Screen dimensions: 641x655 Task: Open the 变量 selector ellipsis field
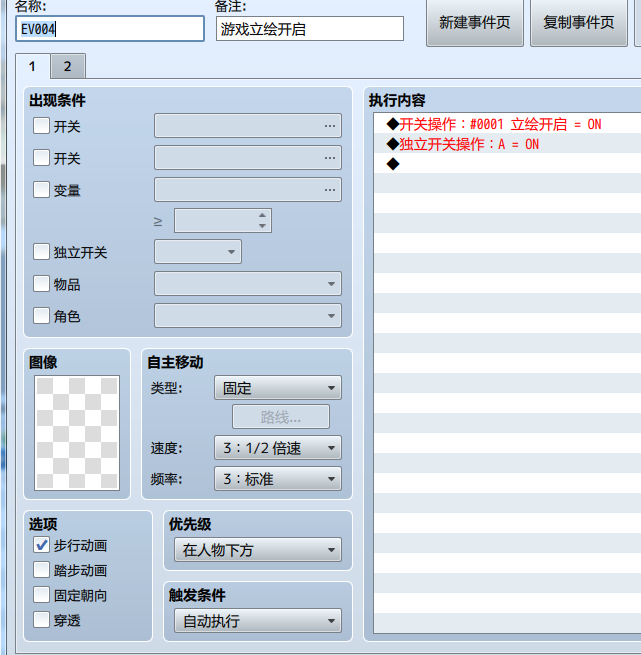pyautogui.click(x=248, y=190)
